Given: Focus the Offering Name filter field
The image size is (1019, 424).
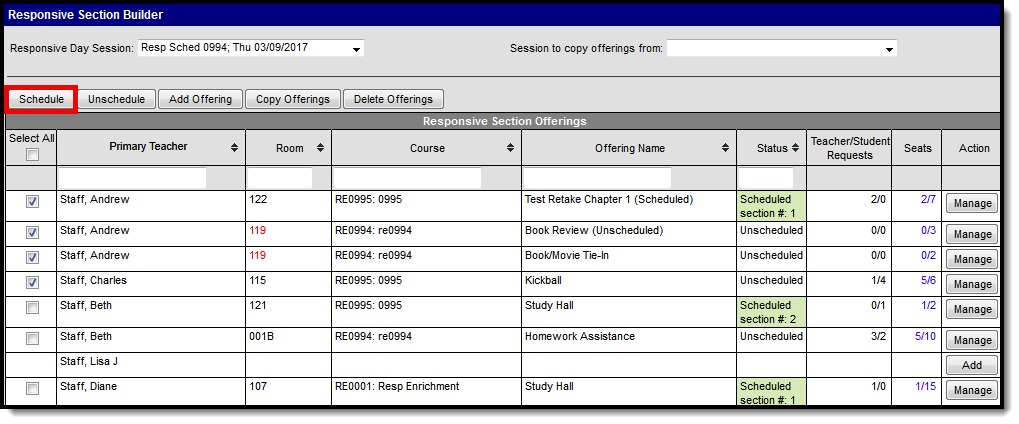Looking at the screenshot, I should click(597, 178).
